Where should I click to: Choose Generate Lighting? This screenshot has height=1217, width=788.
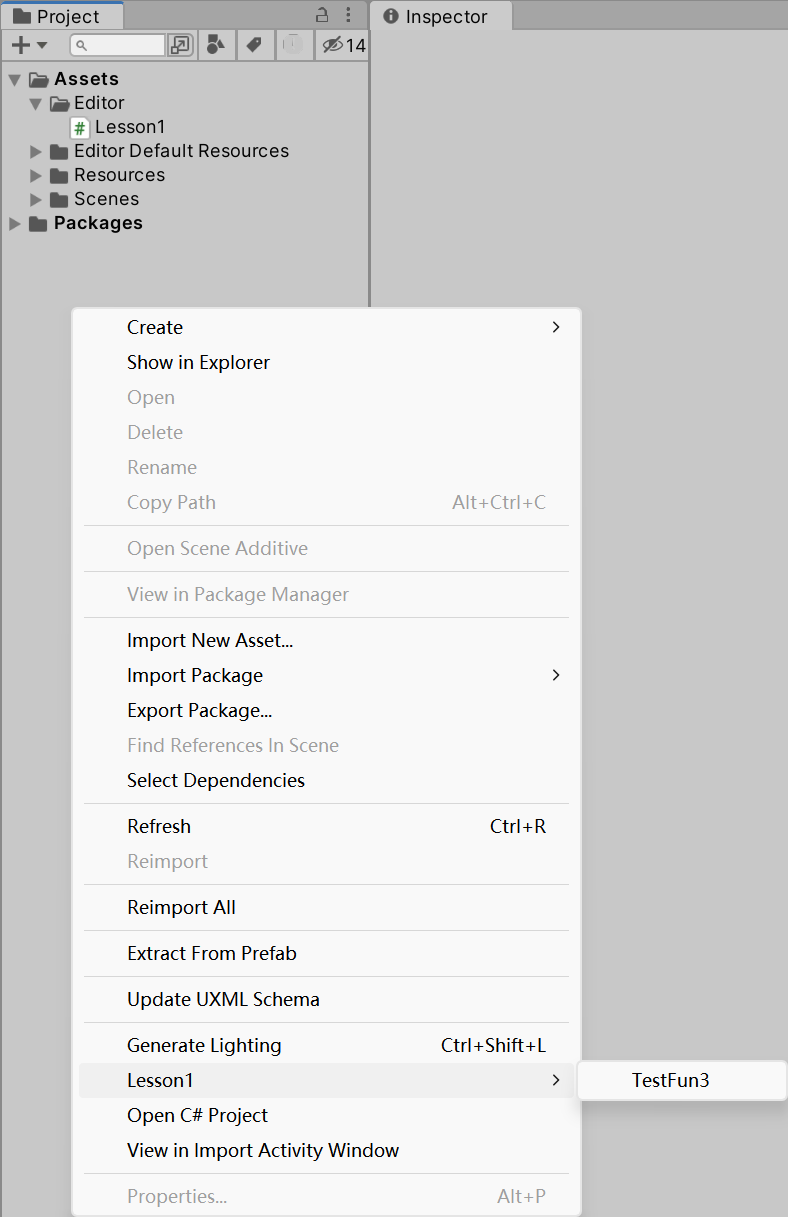326,1045
